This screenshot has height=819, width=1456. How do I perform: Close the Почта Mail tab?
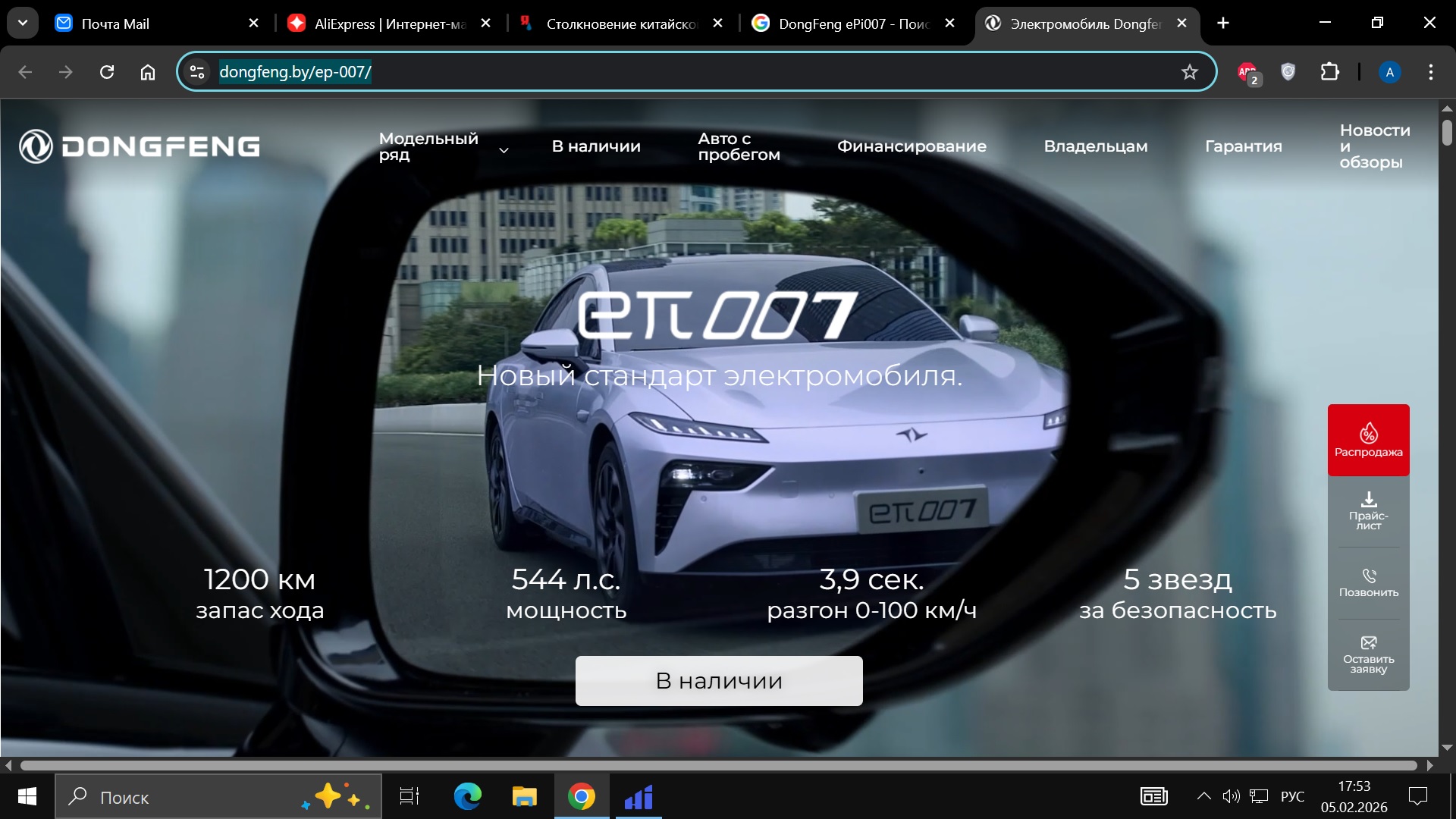[254, 24]
